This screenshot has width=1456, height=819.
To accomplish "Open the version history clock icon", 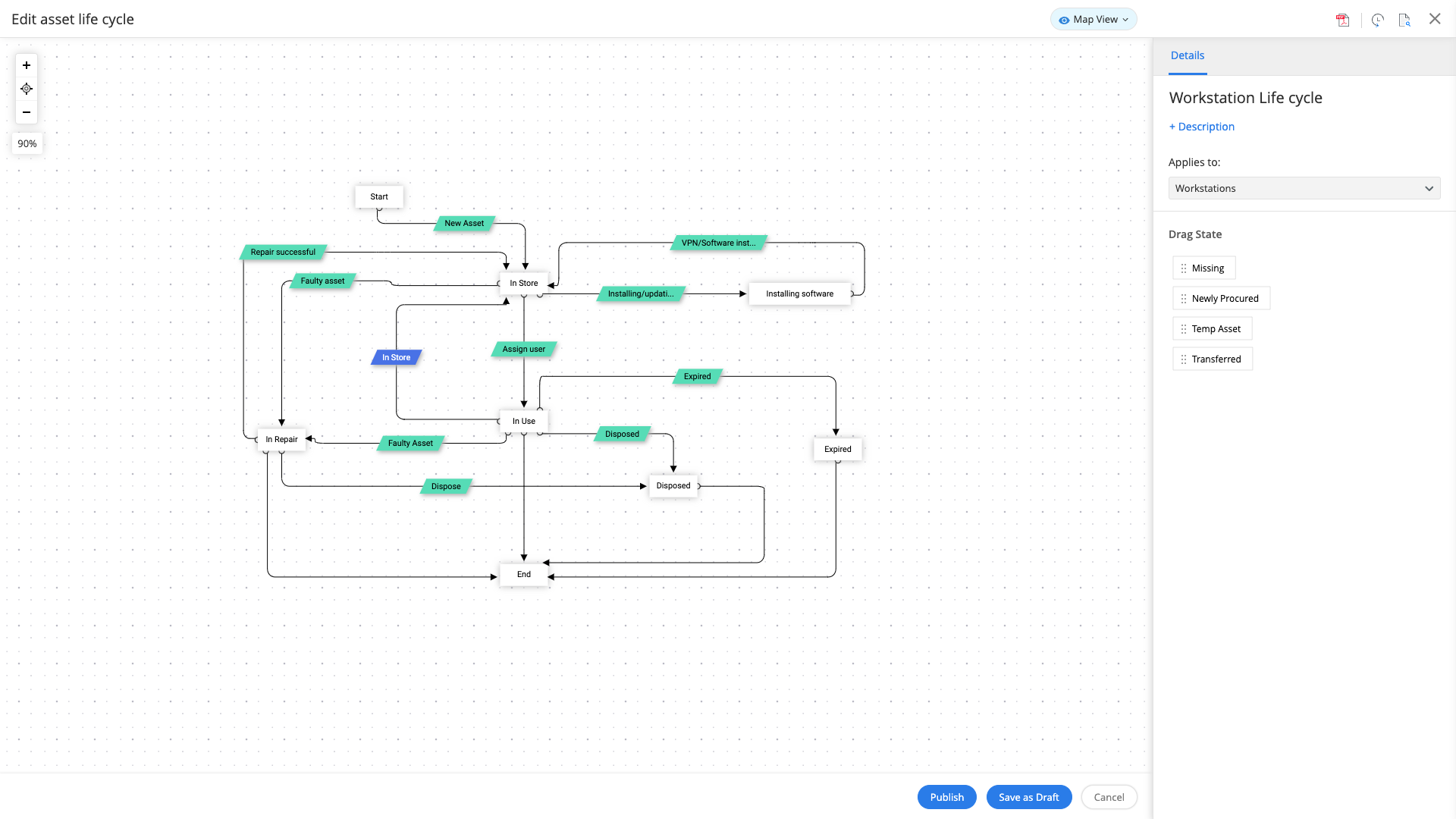I will 1378,20.
